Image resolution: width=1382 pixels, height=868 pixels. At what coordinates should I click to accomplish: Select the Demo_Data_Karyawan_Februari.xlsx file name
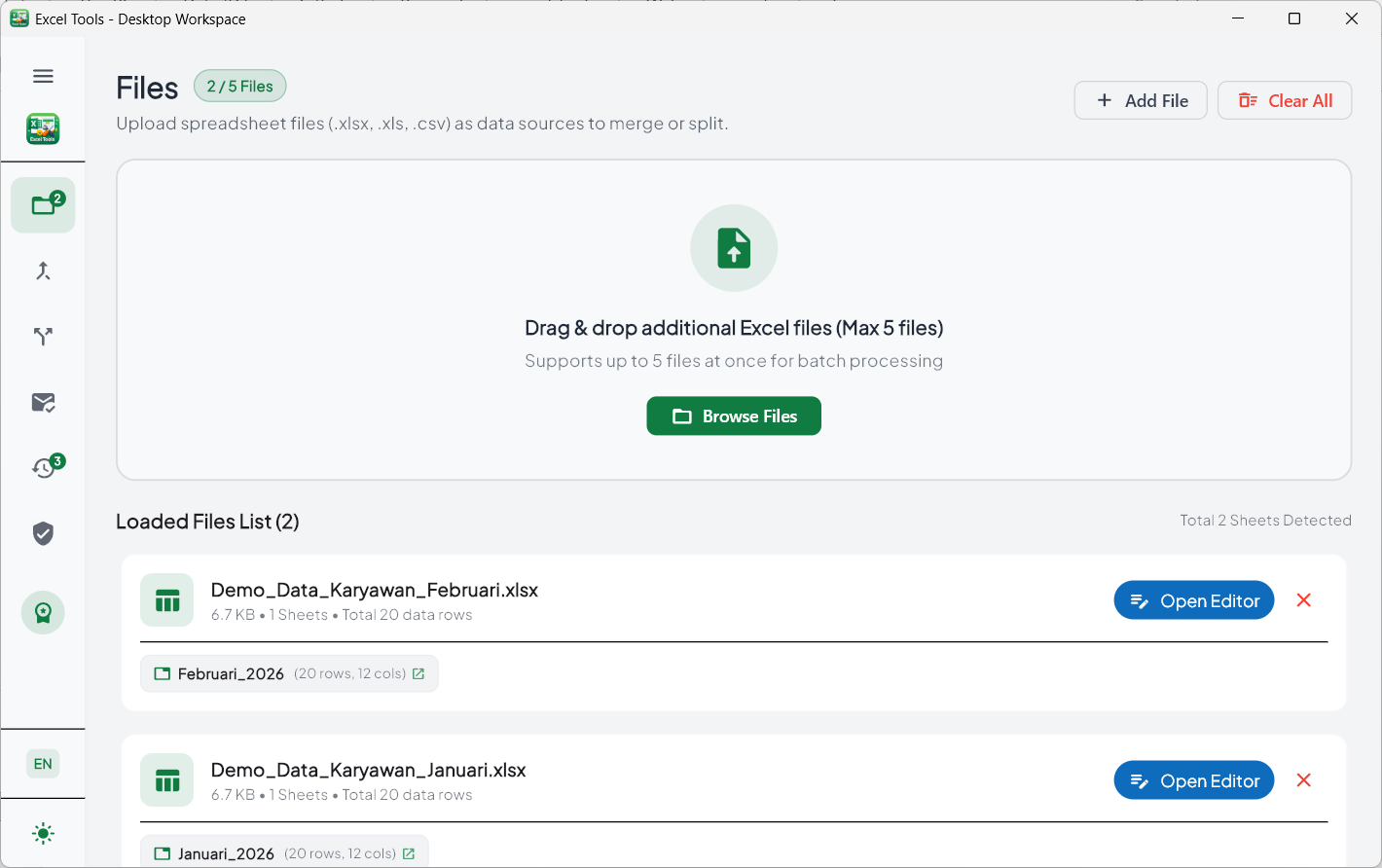[x=375, y=590]
